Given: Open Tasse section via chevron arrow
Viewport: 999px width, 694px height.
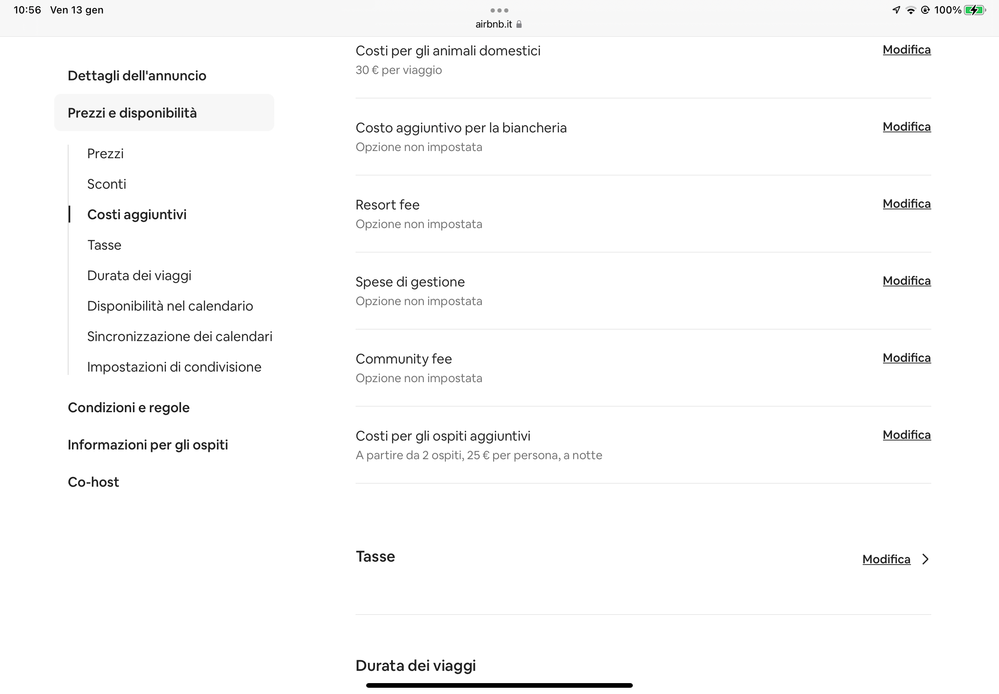Looking at the screenshot, I should (x=925, y=559).
